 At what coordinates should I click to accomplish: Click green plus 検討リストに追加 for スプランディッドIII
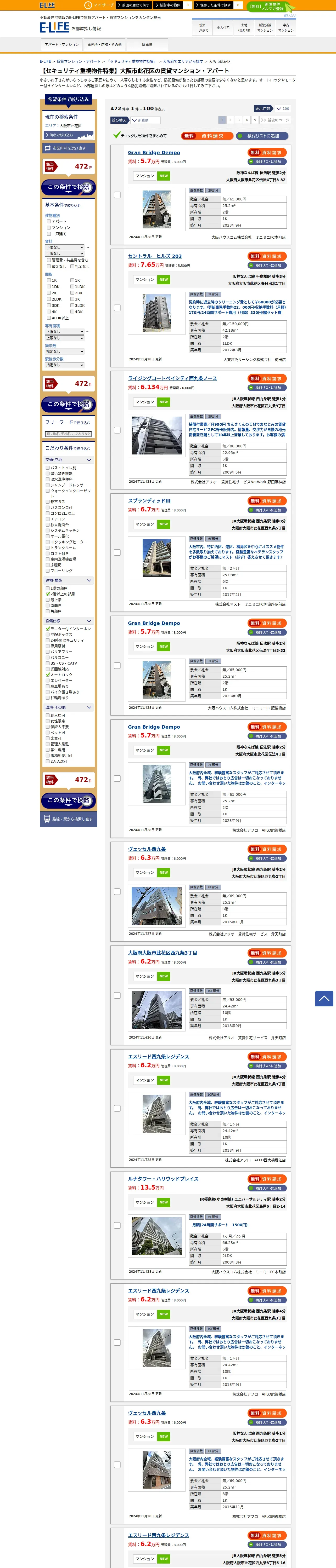coord(267,510)
